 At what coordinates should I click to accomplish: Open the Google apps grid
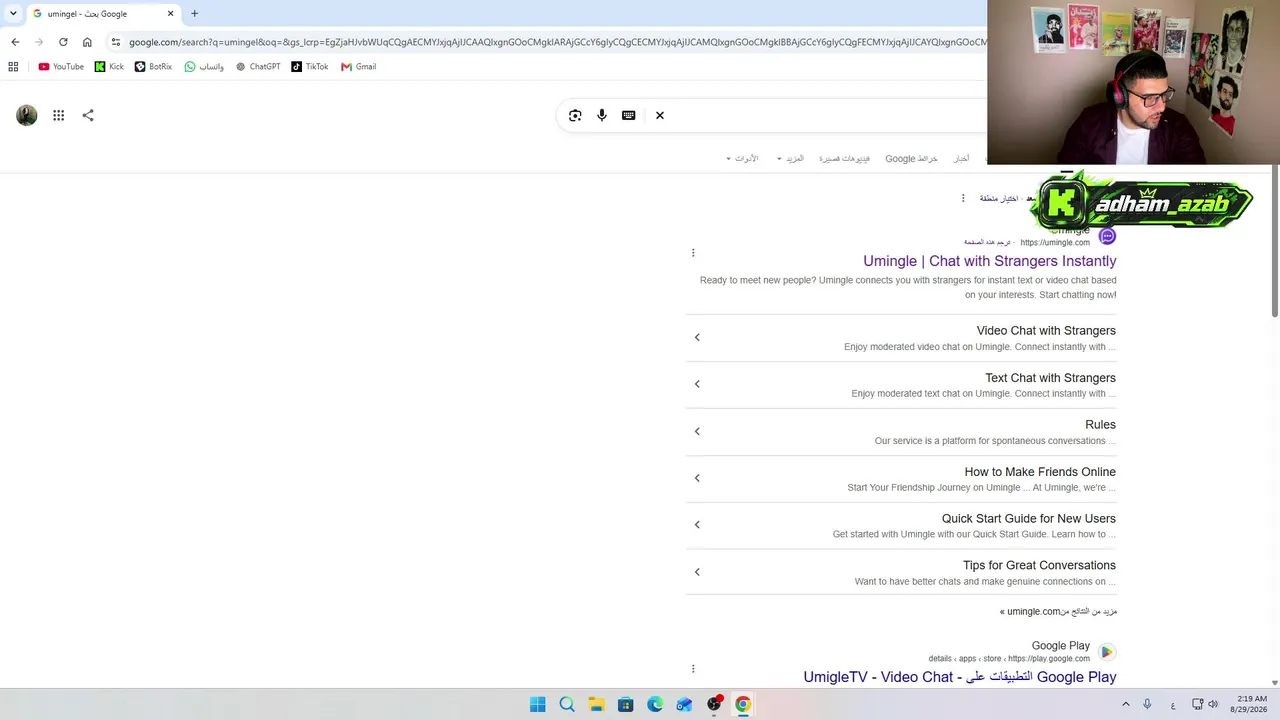click(59, 116)
